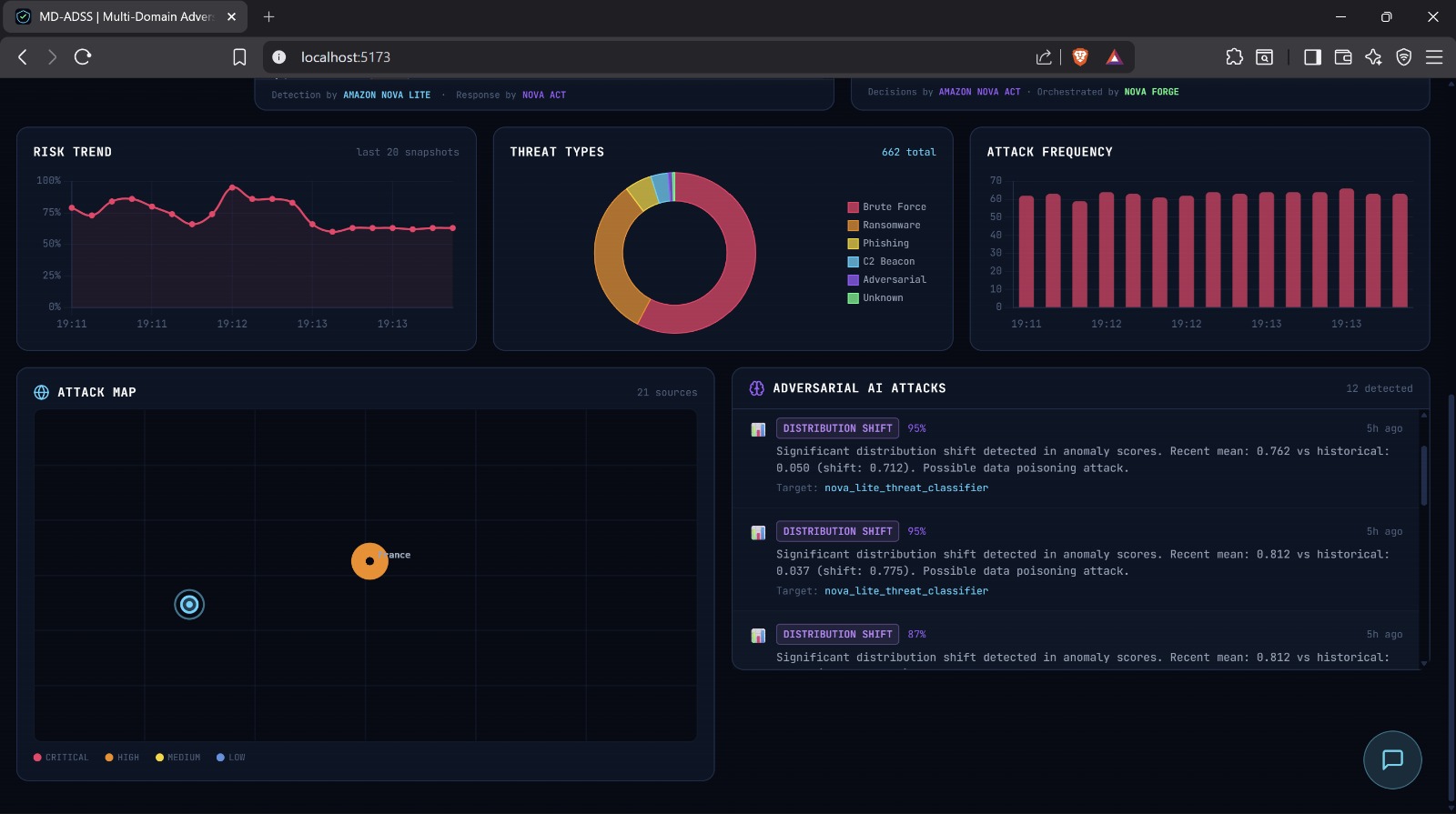Click the Brute Force legend swatch
This screenshot has width=1456, height=814.
point(854,207)
